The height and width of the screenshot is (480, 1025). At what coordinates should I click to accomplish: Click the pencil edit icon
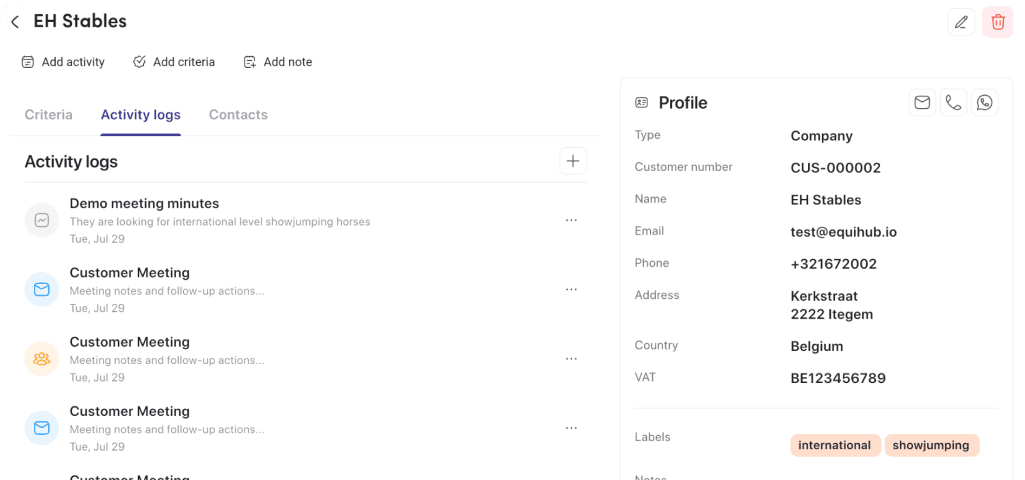pos(961,22)
